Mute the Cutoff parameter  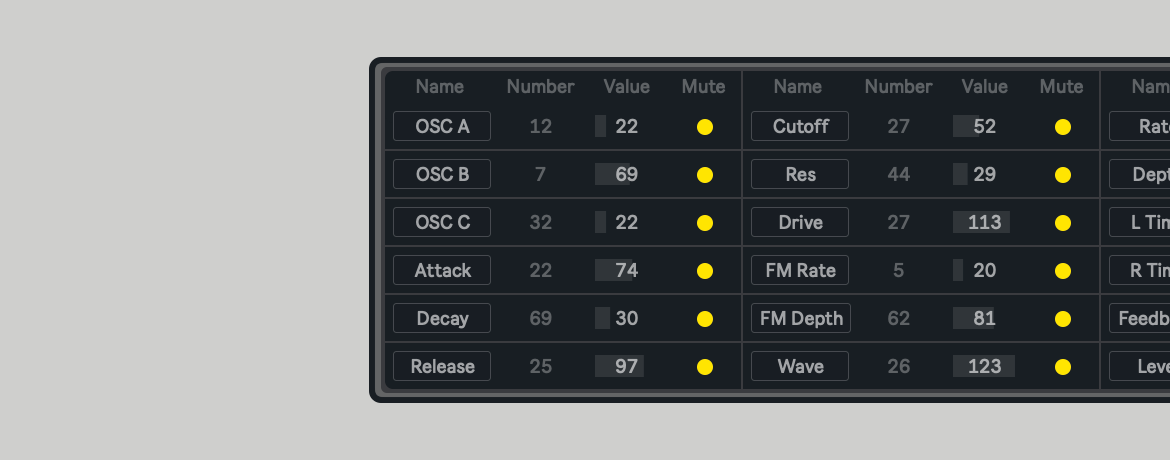[x=1063, y=127]
